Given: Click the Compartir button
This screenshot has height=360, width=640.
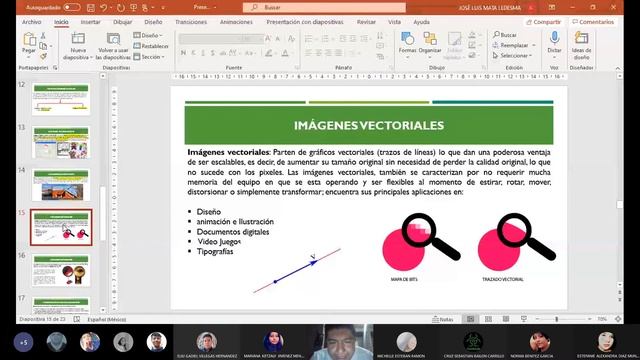Looking at the screenshot, I should click(543, 22).
